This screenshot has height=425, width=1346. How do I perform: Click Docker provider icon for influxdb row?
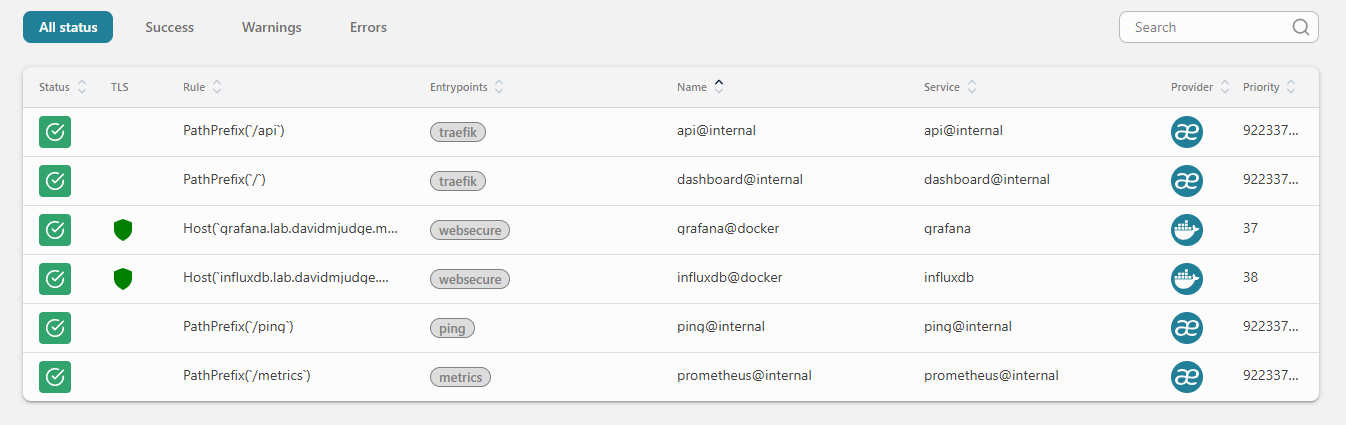[1187, 279]
